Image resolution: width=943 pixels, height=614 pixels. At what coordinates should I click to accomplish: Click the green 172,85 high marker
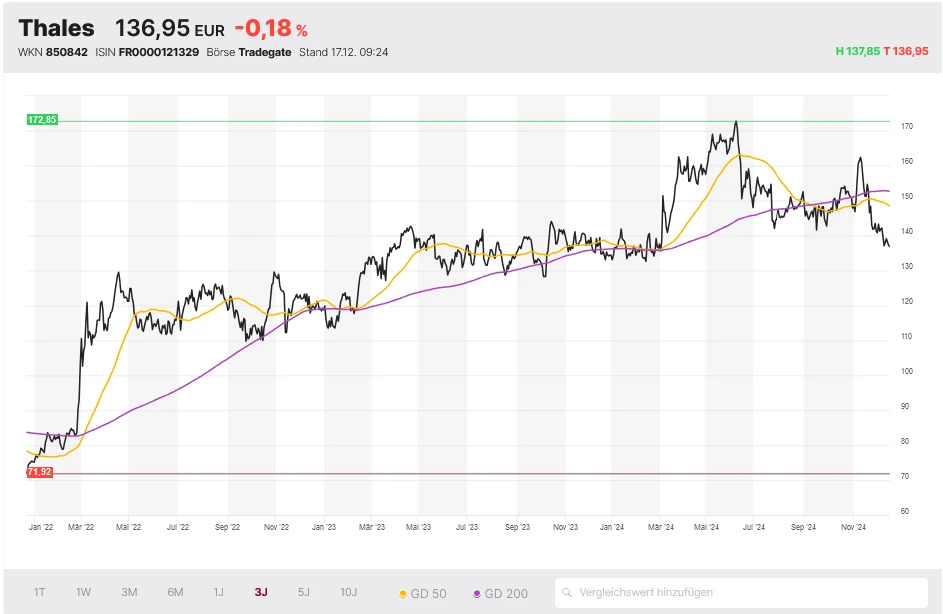click(43, 120)
